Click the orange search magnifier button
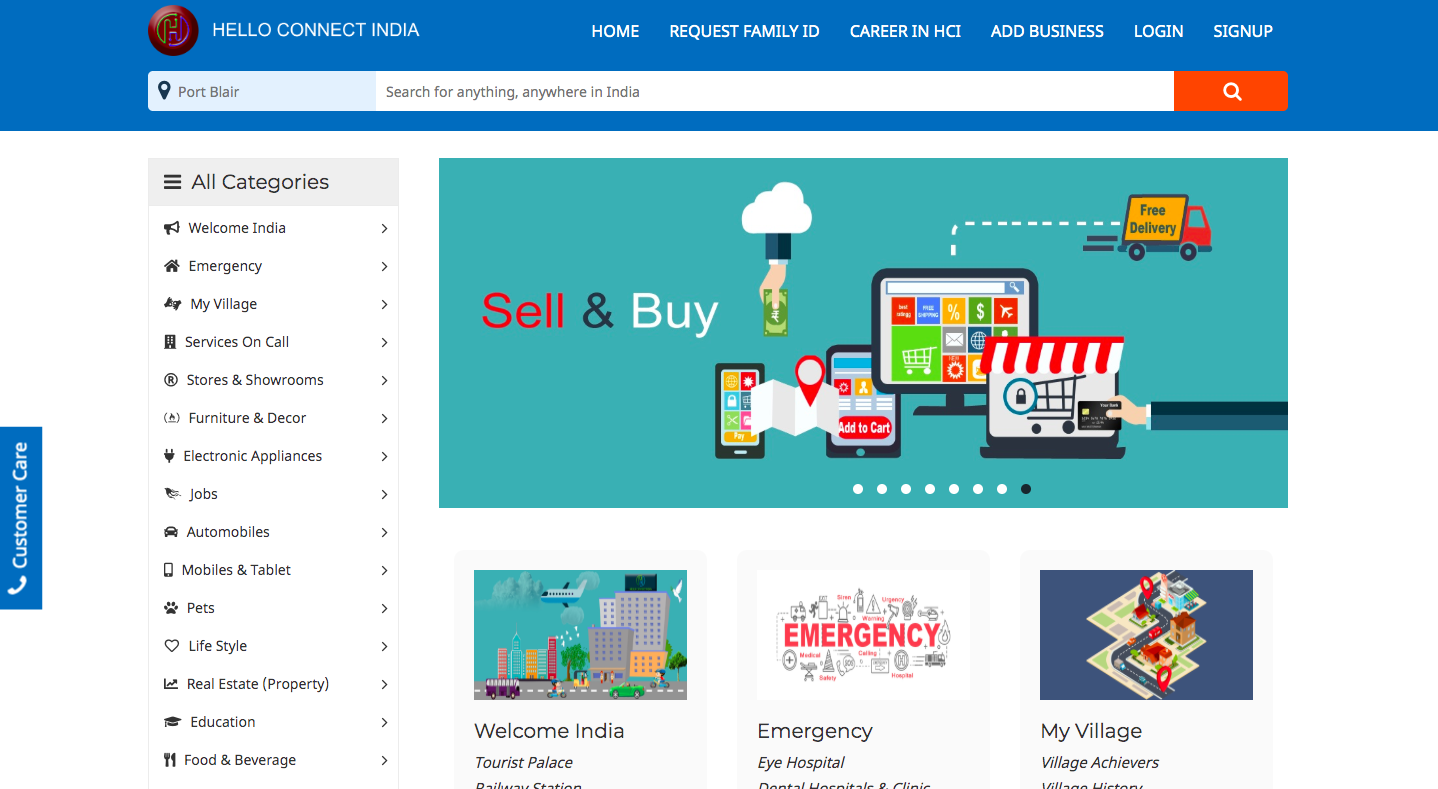 (1231, 91)
